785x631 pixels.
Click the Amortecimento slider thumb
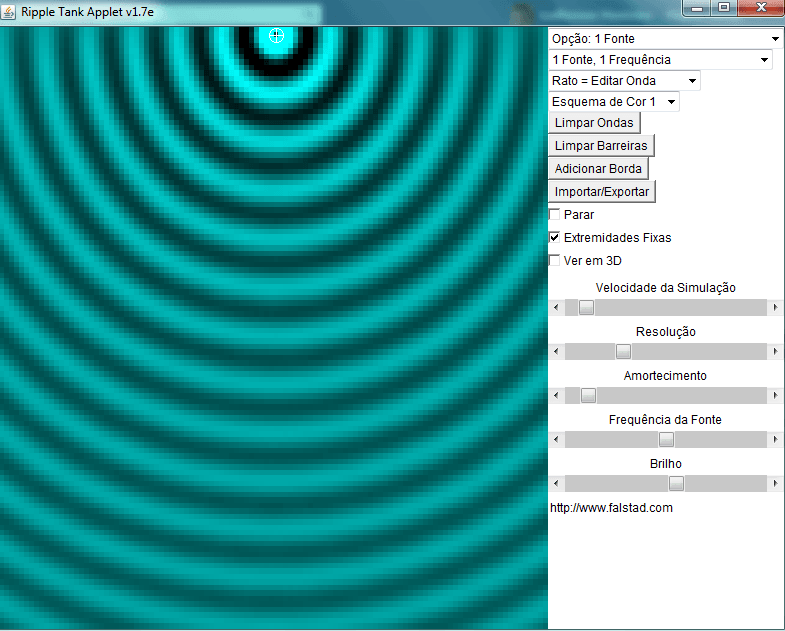point(588,395)
